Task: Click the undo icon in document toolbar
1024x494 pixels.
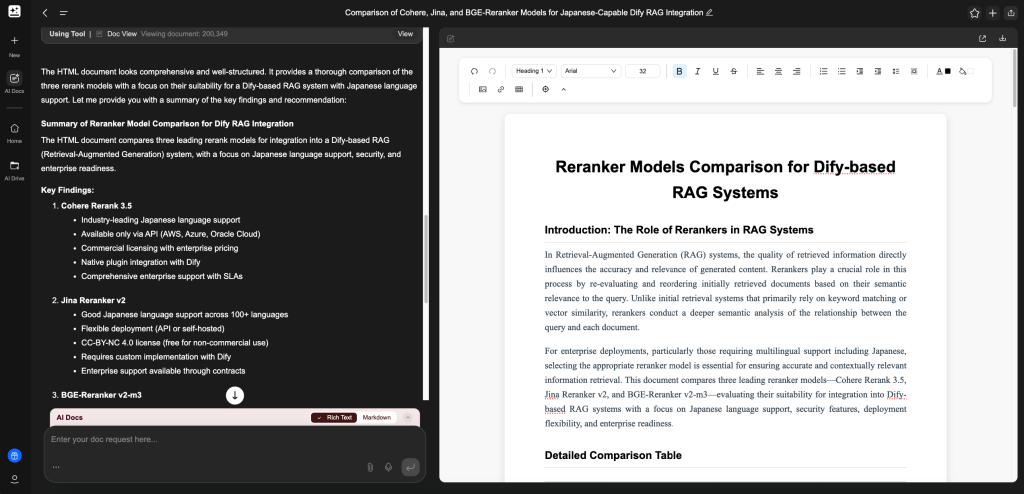Action: (474, 71)
